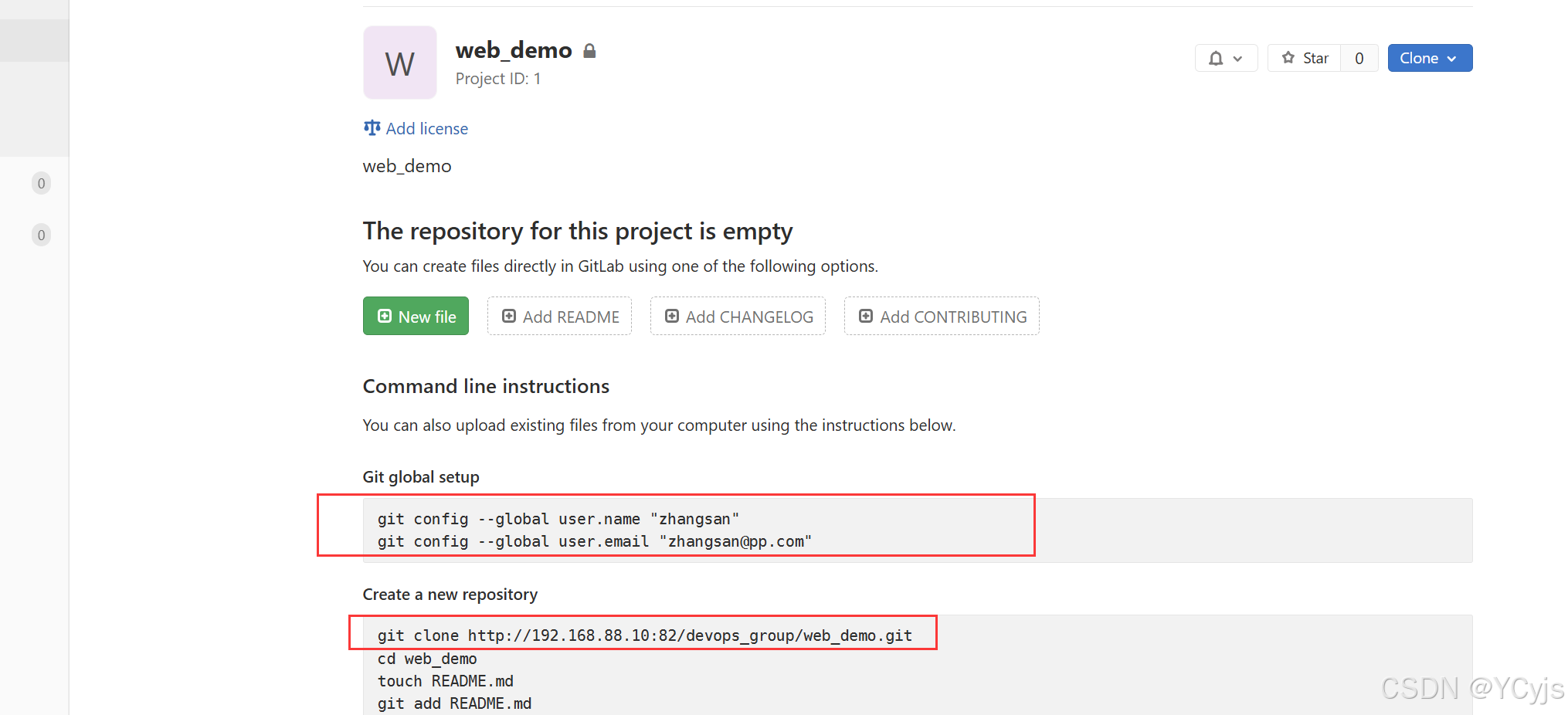This screenshot has height=715, width=1568.
Task: Click the plus icon in Add README
Action: coord(509,316)
